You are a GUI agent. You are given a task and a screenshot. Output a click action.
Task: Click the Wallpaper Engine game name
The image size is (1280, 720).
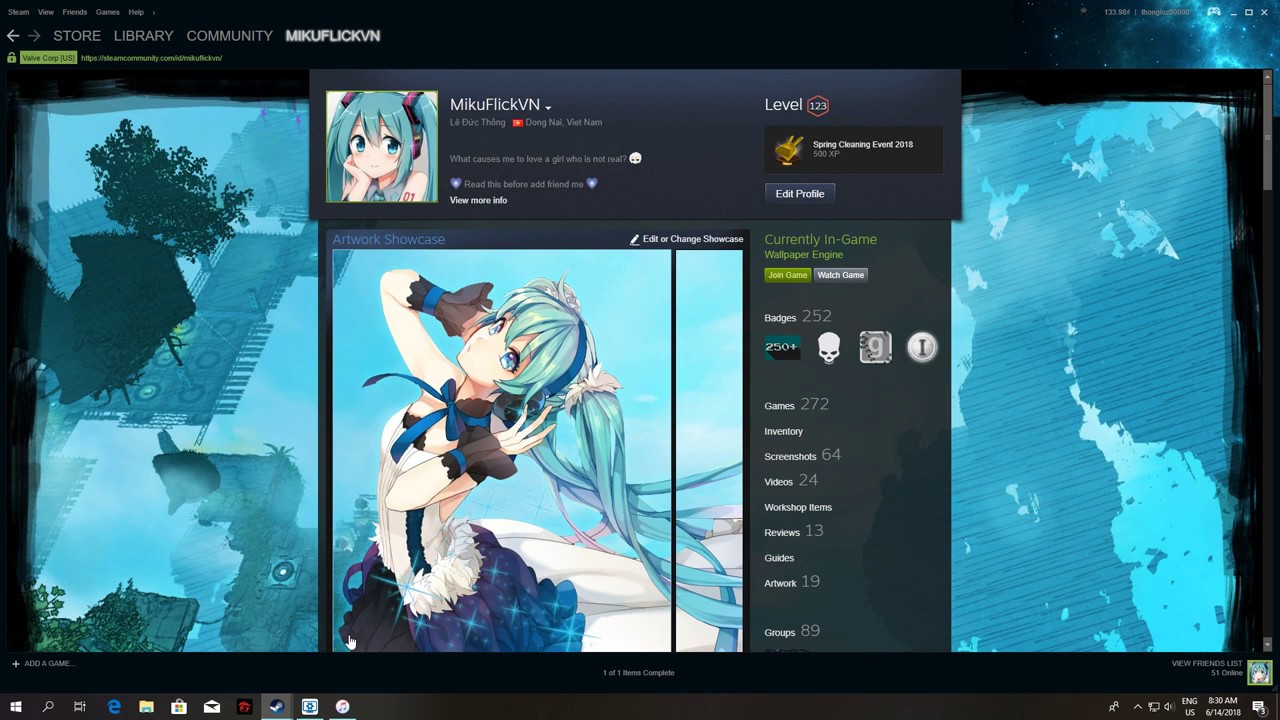804,255
